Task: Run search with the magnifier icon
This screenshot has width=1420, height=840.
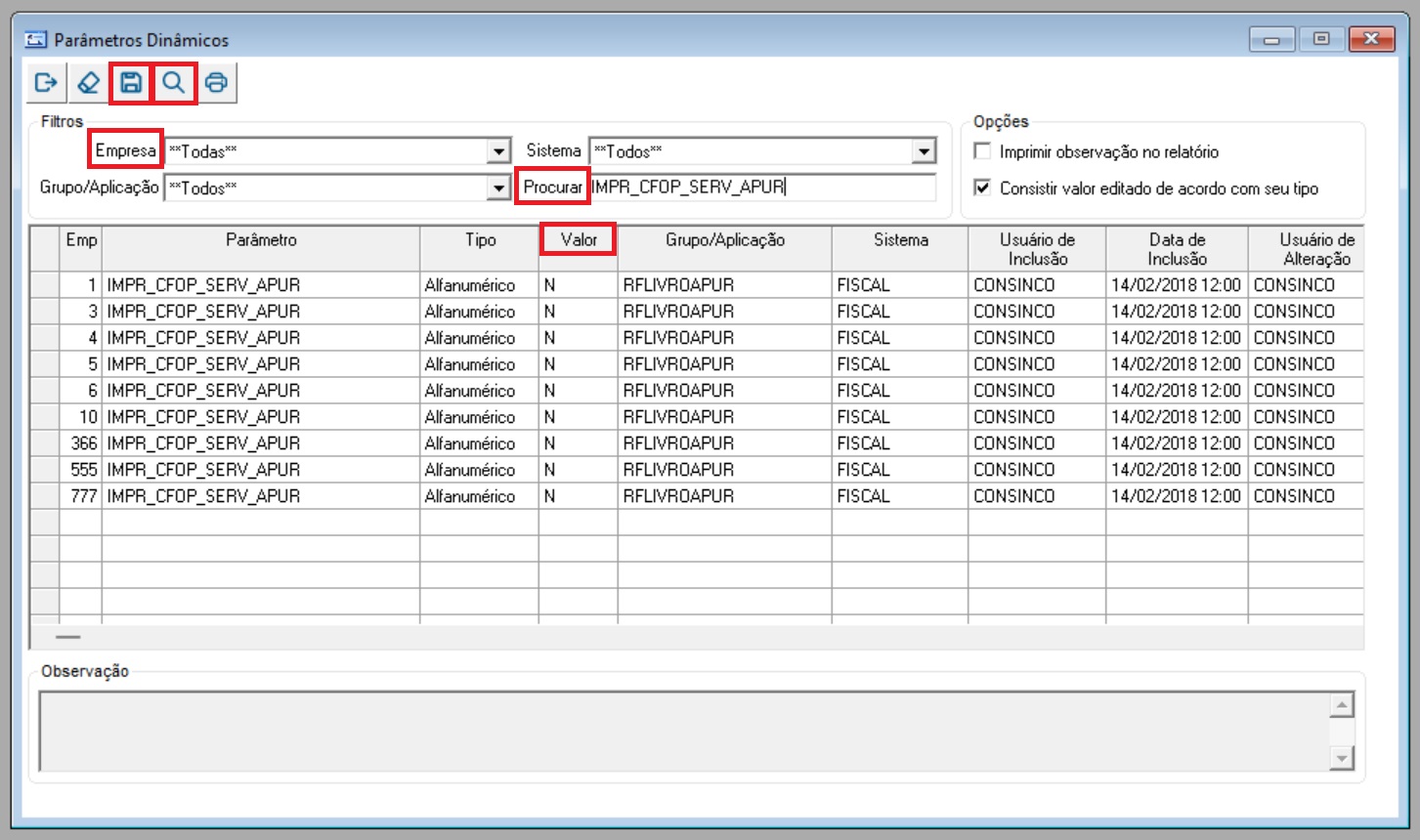Action: (174, 83)
